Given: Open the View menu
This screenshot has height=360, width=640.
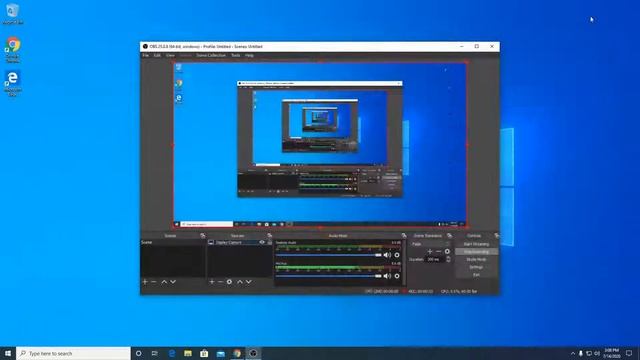Looking at the screenshot, I should (170, 55).
